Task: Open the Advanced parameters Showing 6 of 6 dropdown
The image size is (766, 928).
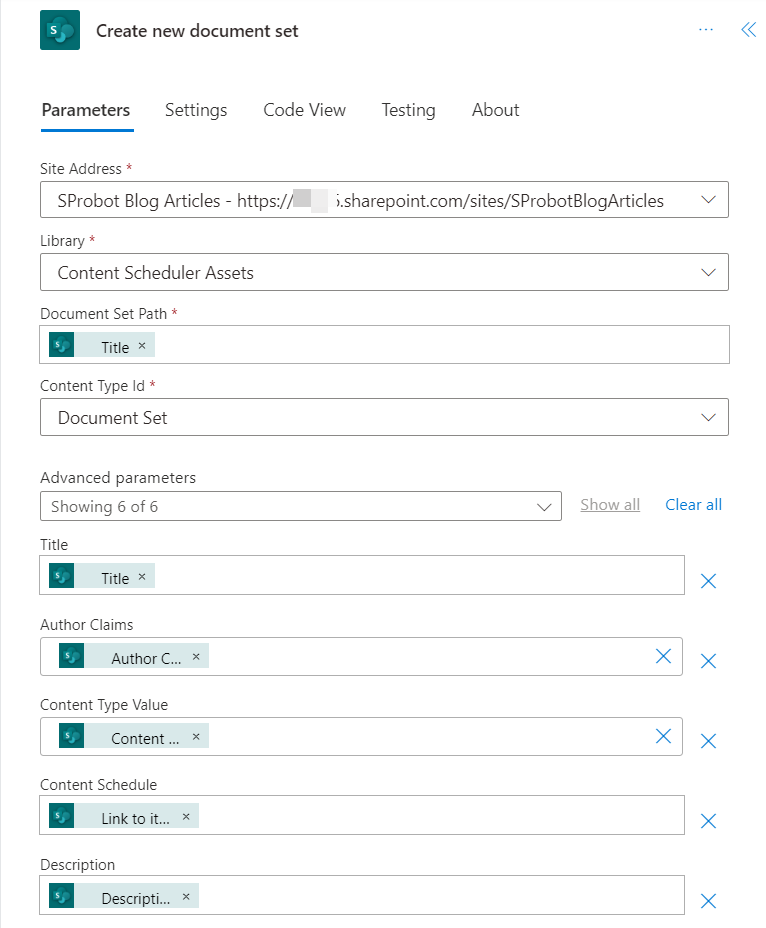Action: pos(301,506)
